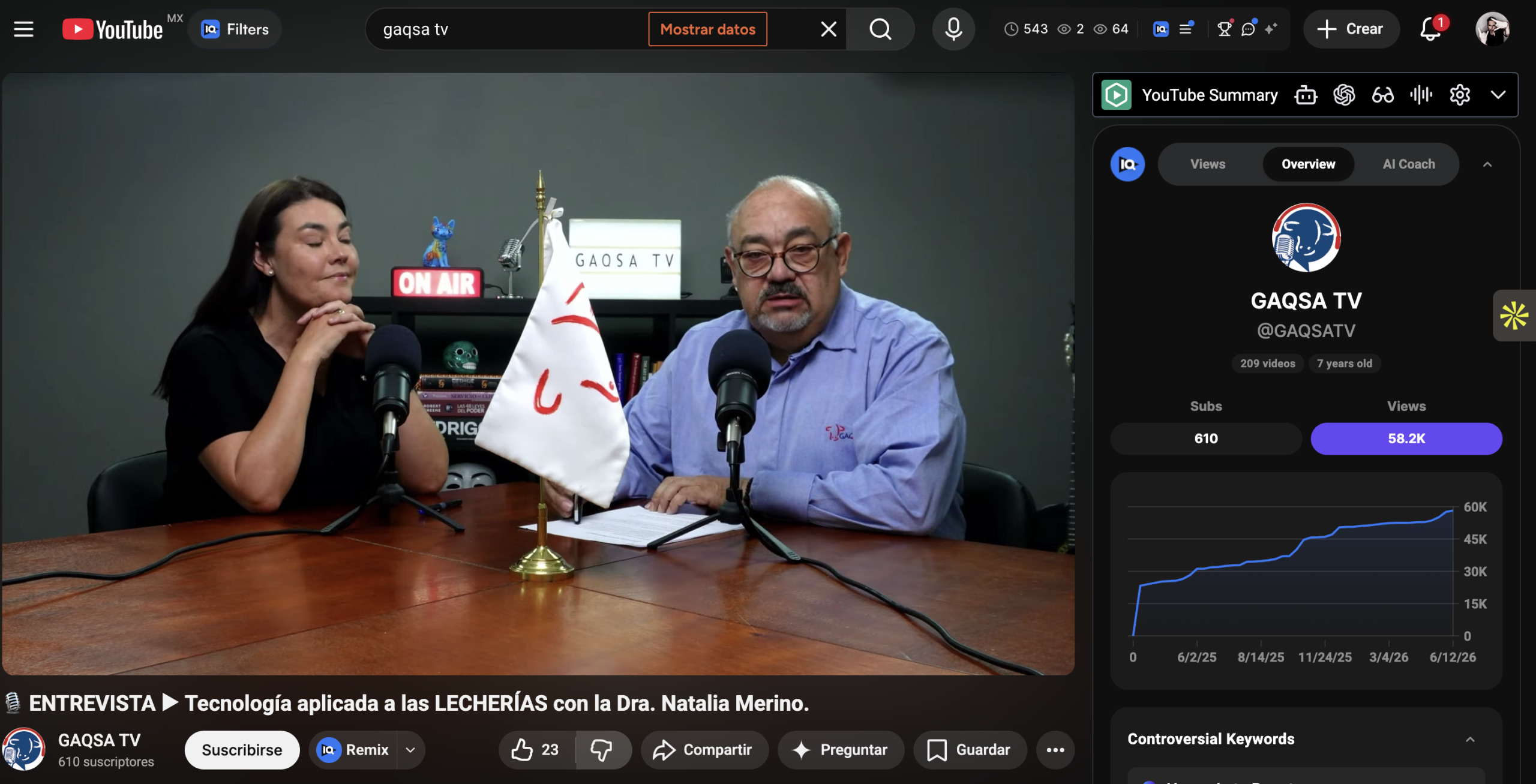Open the notifications bell
The image size is (1536, 784).
[x=1432, y=29]
